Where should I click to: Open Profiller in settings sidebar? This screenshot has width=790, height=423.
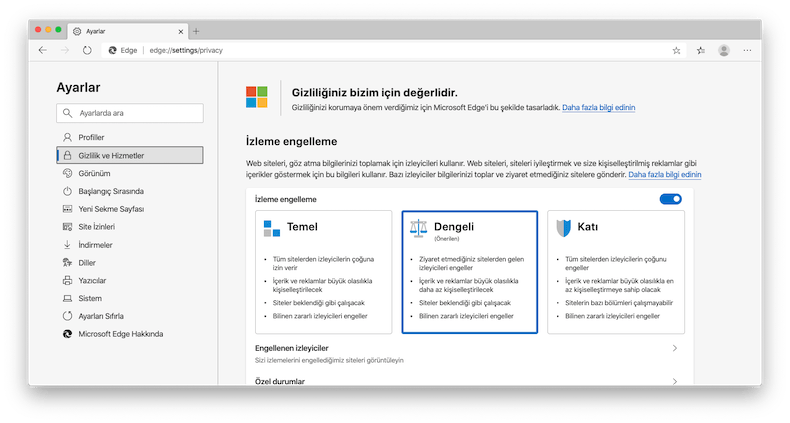tap(91, 137)
